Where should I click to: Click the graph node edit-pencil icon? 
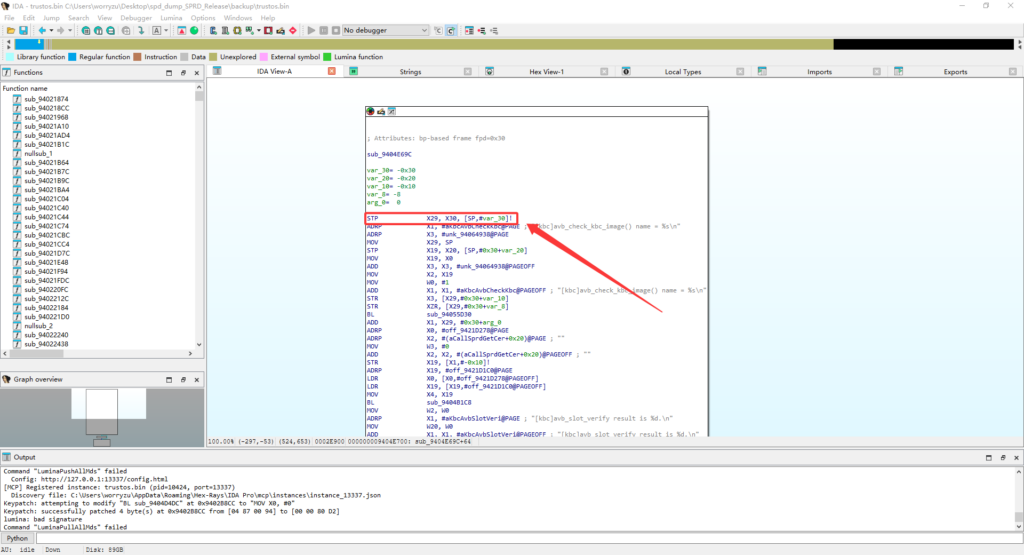coord(381,112)
